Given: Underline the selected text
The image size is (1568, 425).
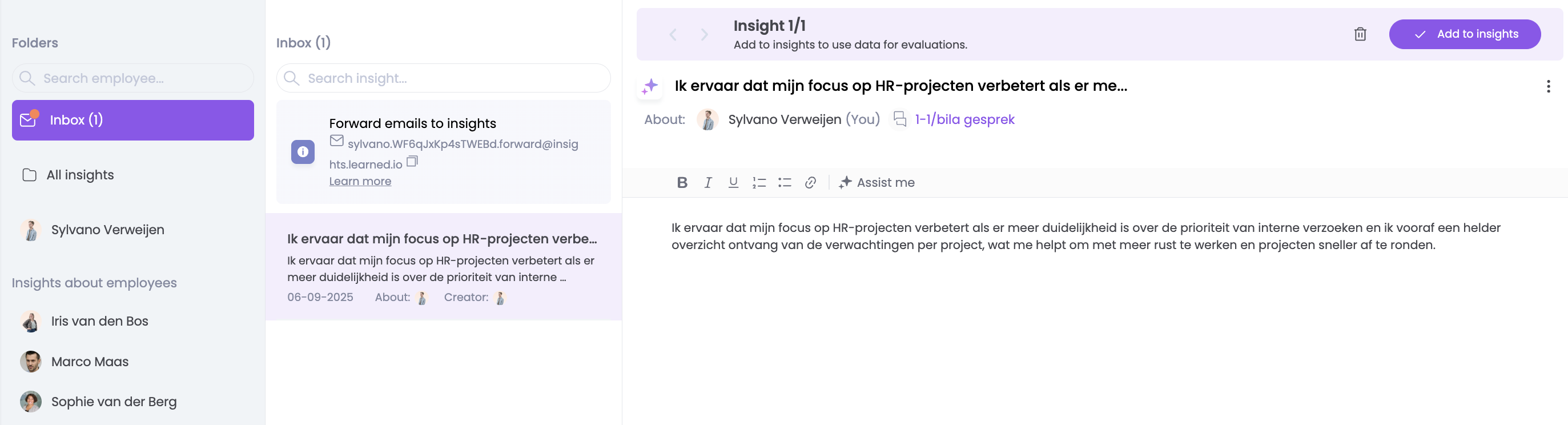Looking at the screenshot, I should pyautogui.click(x=733, y=183).
